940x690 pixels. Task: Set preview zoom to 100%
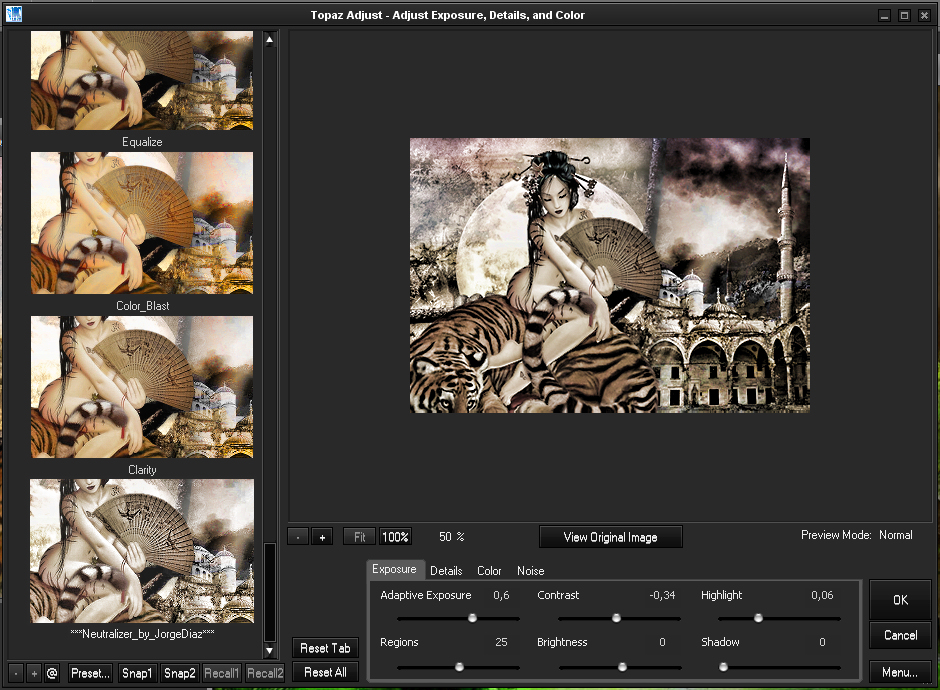(396, 537)
